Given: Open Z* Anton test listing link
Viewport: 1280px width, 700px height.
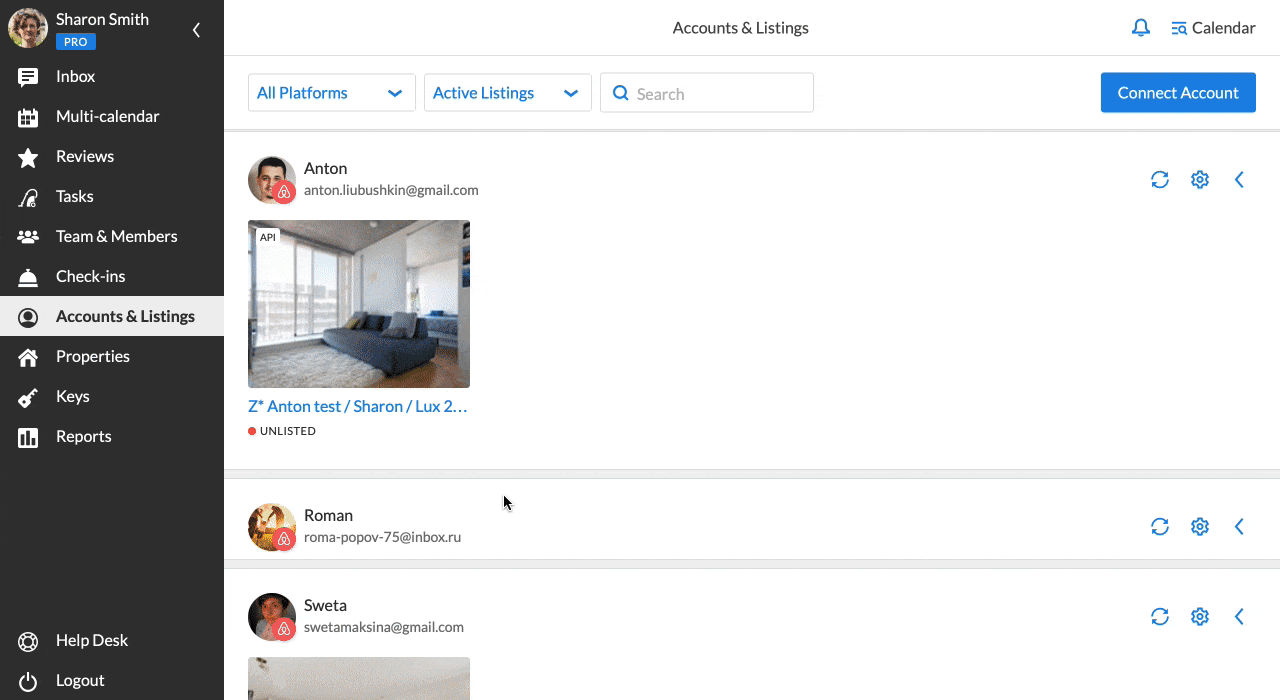Looking at the screenshot, I should (x=358, y=406).
